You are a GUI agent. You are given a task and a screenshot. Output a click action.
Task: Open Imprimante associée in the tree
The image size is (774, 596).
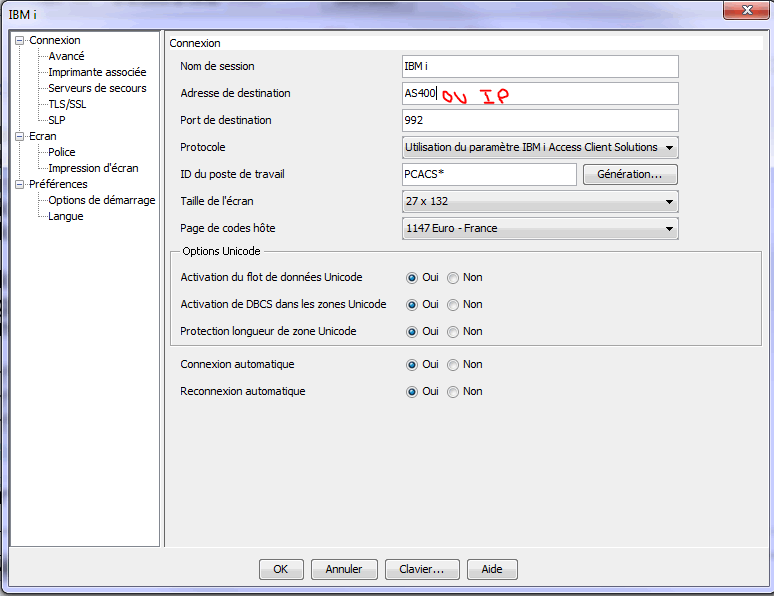pos(97,72)
